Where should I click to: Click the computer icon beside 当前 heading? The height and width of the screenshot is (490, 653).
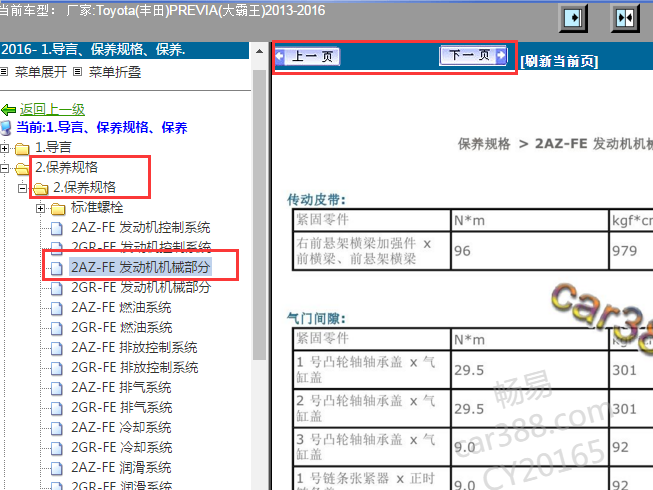click(x=6, y=128)
